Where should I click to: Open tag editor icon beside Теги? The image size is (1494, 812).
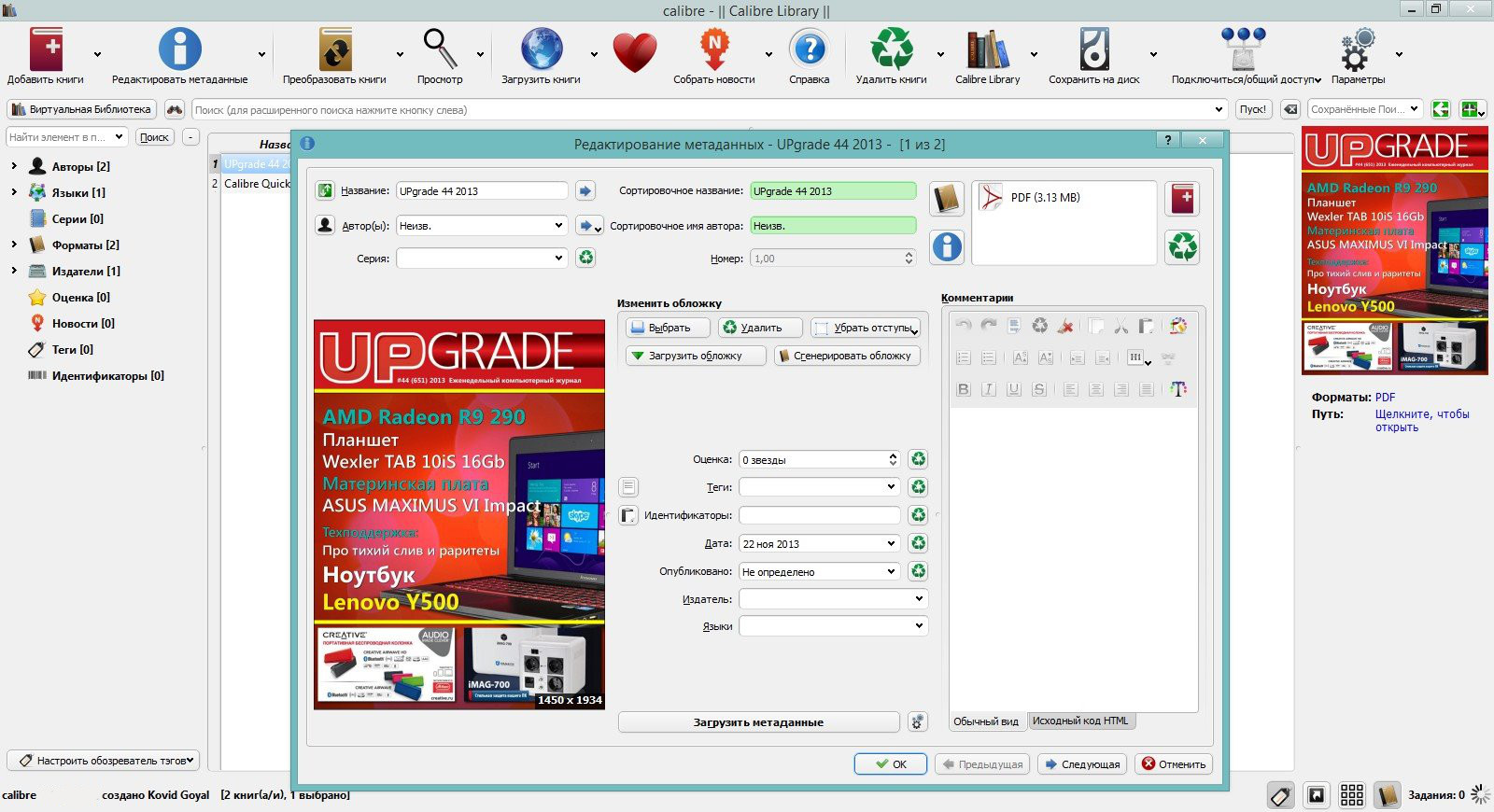coord(628,487)
